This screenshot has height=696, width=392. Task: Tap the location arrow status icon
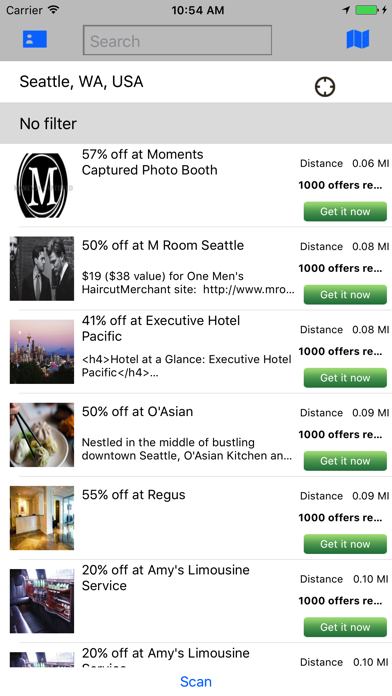click(346, 10)
